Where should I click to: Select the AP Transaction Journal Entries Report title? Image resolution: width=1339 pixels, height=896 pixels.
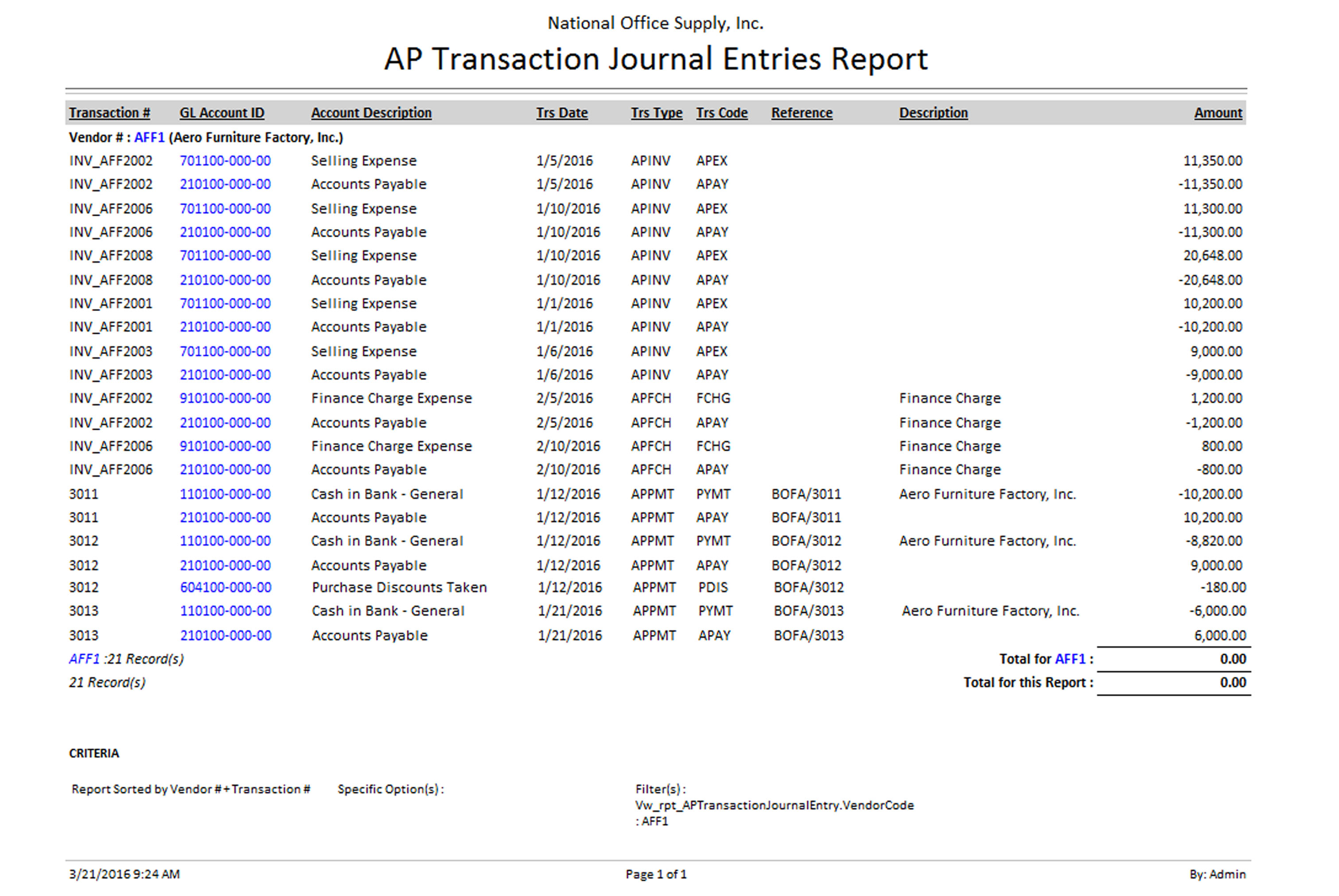[655, 59]
